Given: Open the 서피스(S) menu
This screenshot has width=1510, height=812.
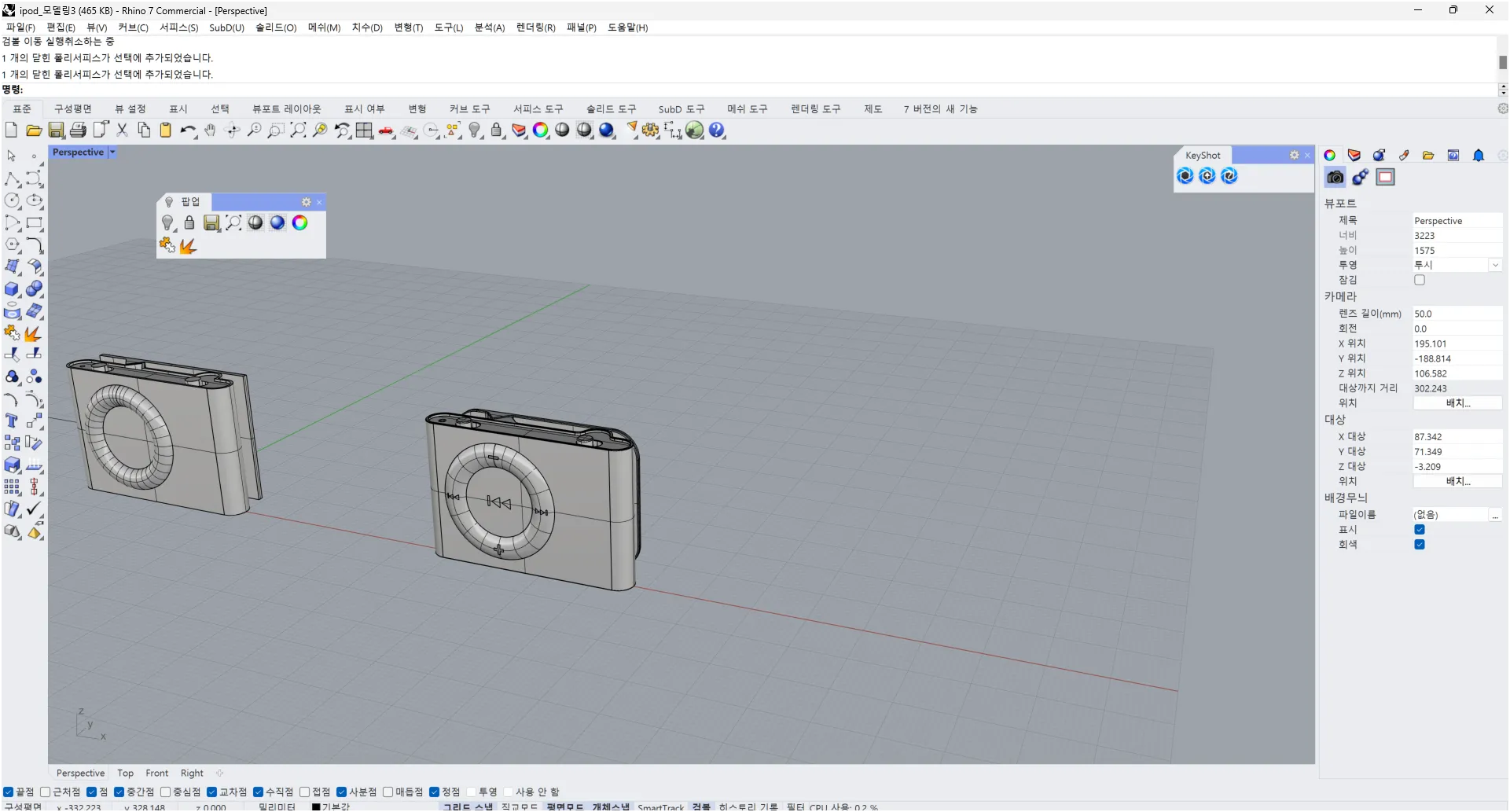Looking at the screenshot, I should 179,28.
